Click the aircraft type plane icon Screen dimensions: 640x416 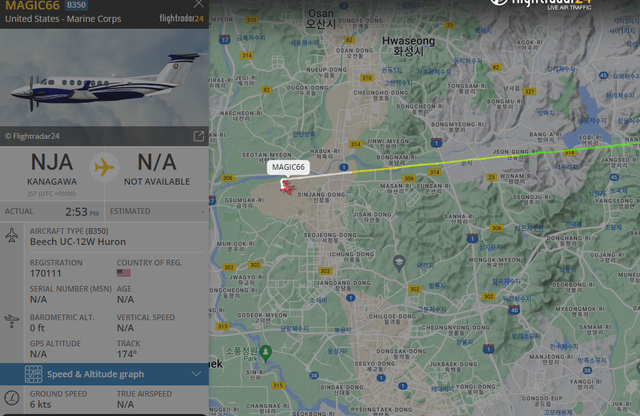click(x=12, y=236)
